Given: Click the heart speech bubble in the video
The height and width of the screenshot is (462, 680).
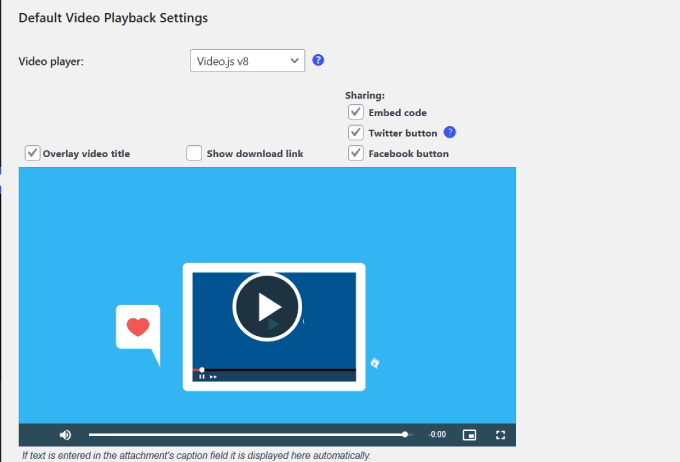Looking at the screenshot, I should (138, 328).
